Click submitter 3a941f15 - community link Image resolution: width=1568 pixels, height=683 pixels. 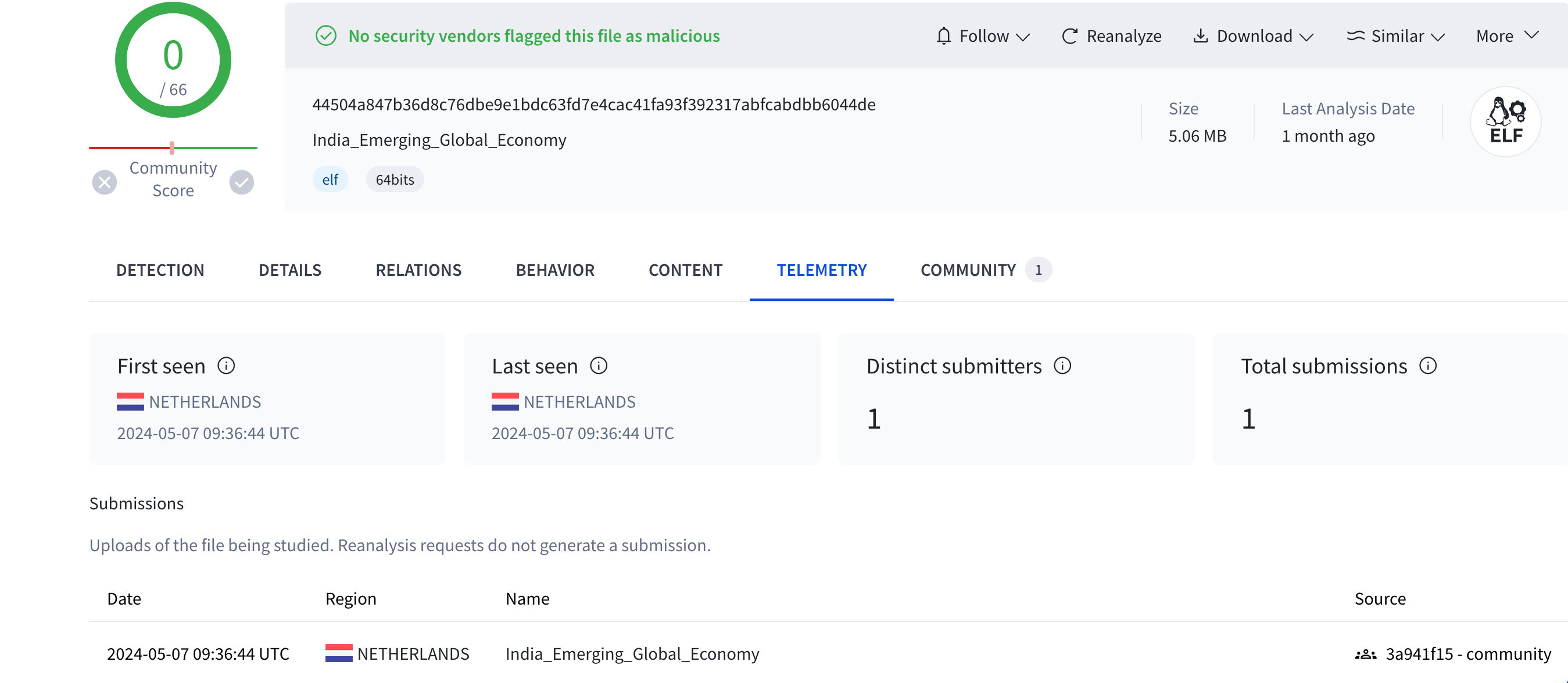[x=1467, y=654]
